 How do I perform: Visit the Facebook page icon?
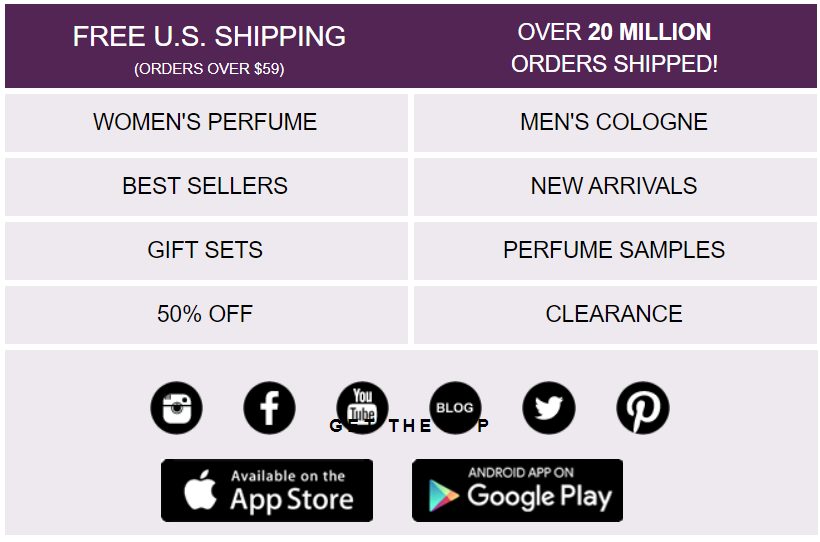point(269,408)
